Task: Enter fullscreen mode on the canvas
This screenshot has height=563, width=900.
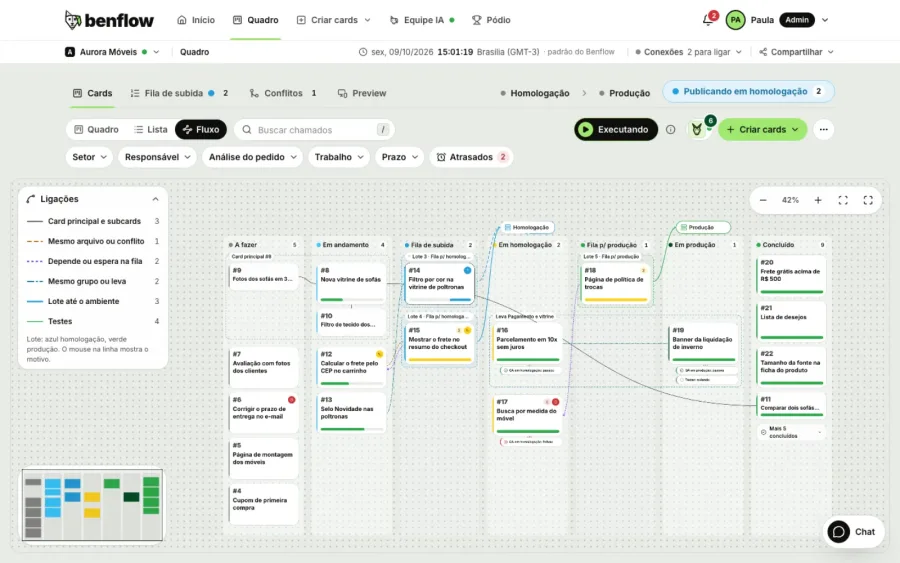Action: tap(868, 200)
